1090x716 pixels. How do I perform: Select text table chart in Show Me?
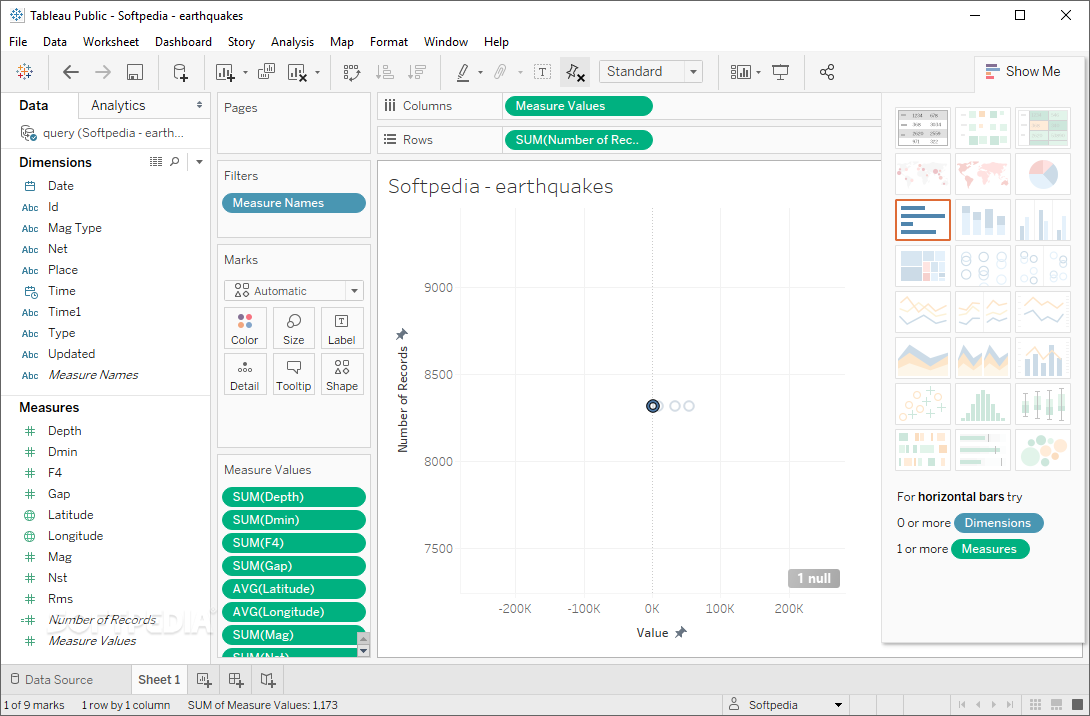point(922,128)
